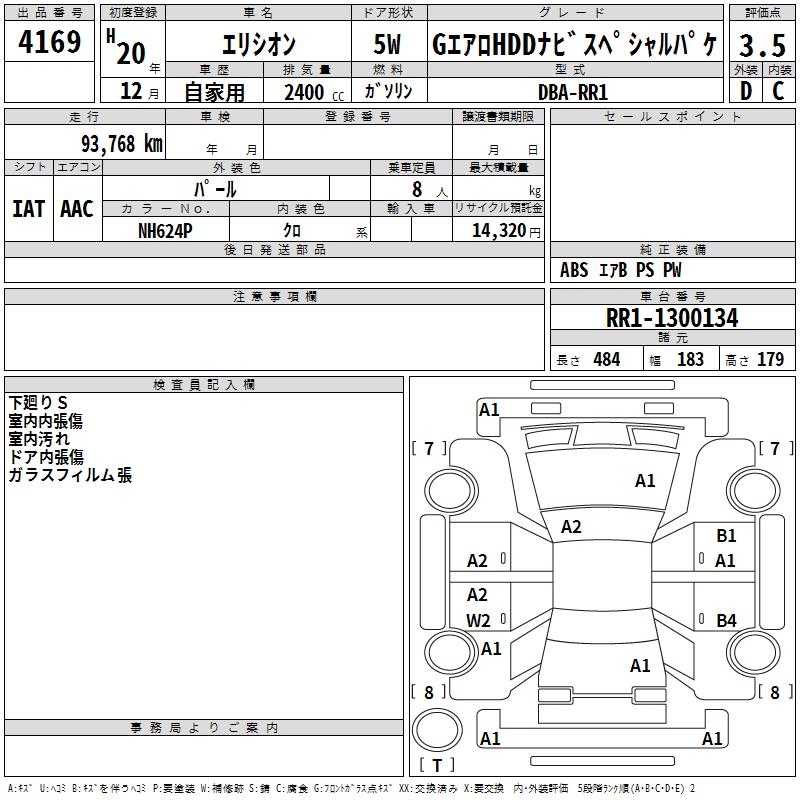Select the exterior color パール
This screenshot has width=800, height=800.
pyautogui.click(x=215, y=189)
